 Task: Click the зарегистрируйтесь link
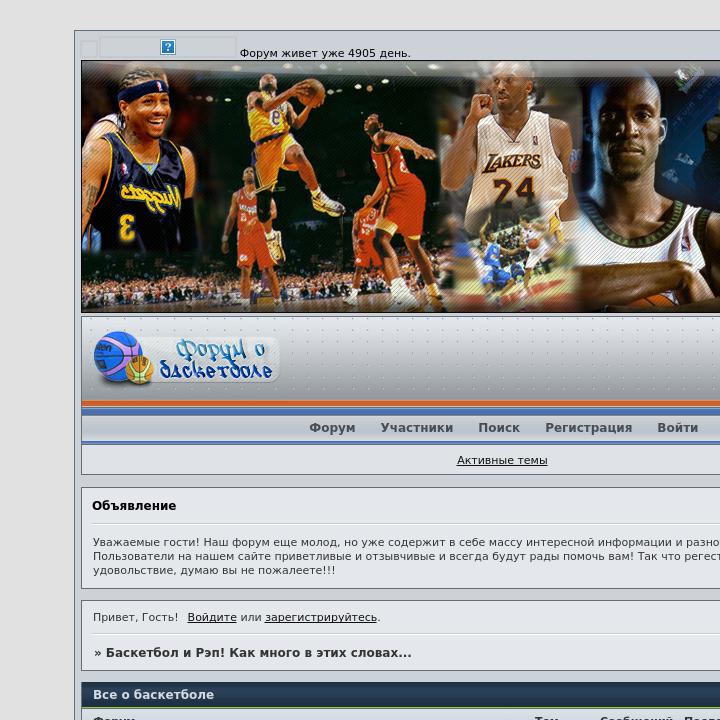coord(321,617)
